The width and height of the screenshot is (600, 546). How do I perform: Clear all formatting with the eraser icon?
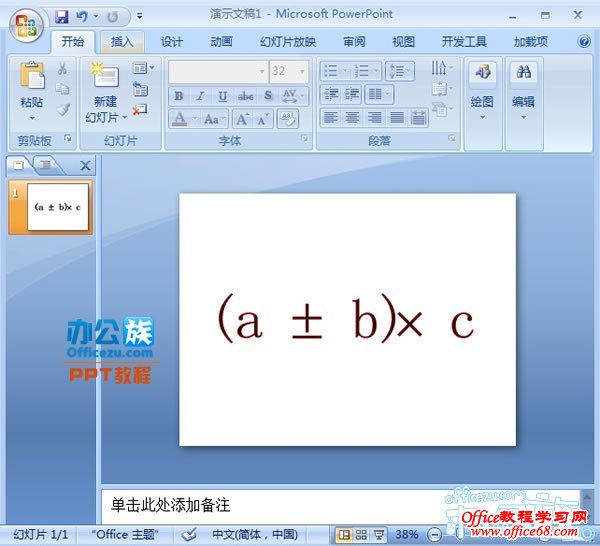(x=287, y=119)
